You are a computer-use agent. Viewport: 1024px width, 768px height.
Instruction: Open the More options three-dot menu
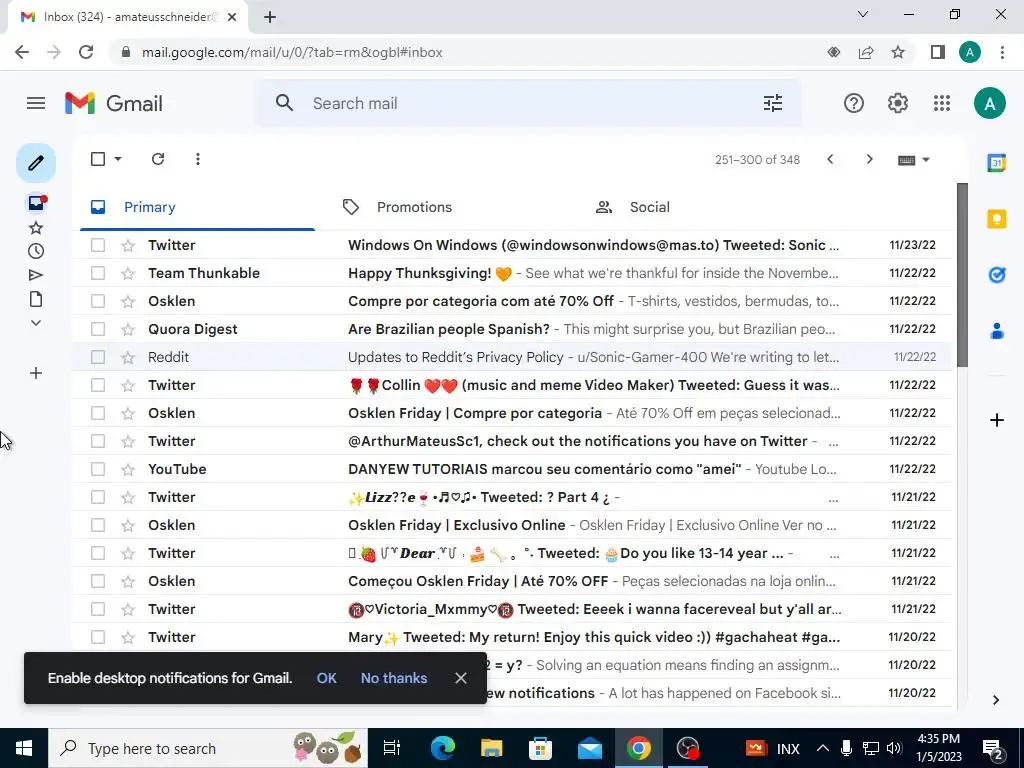click(197, 159)
